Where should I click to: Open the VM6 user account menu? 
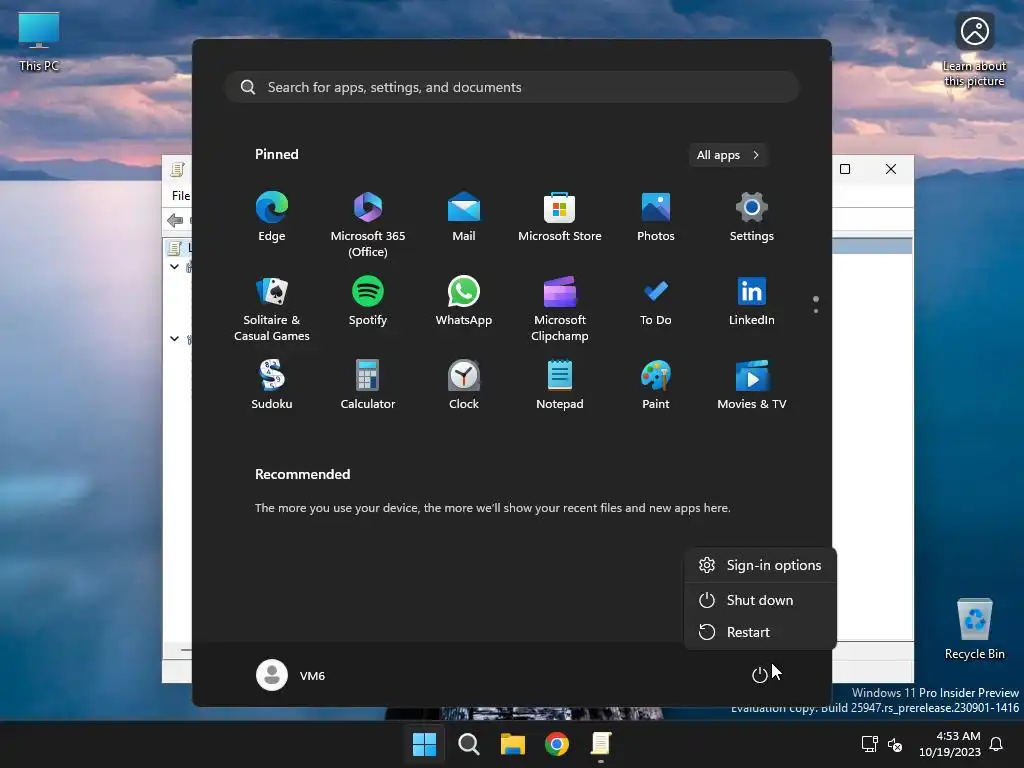click(291, 675)
